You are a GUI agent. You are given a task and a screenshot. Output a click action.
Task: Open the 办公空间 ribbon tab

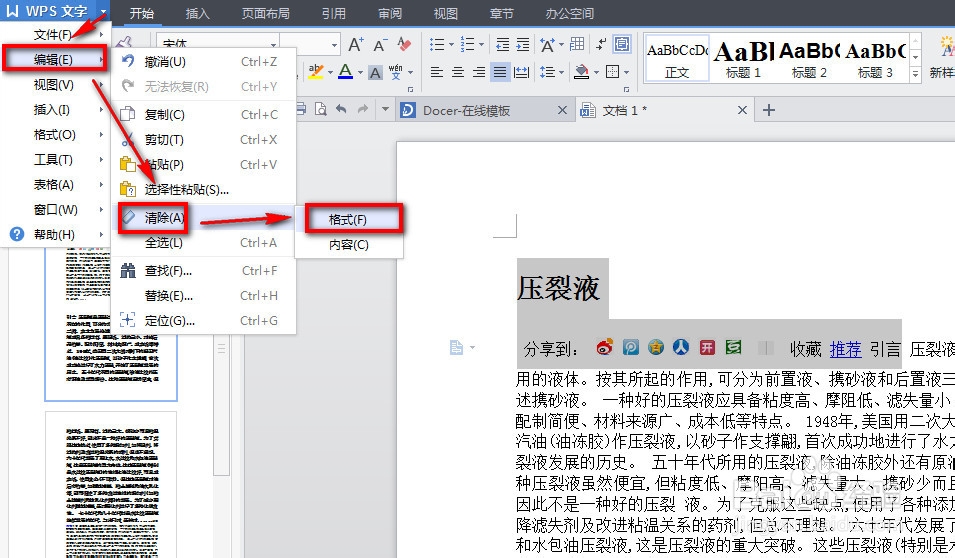tap(569, 13)
